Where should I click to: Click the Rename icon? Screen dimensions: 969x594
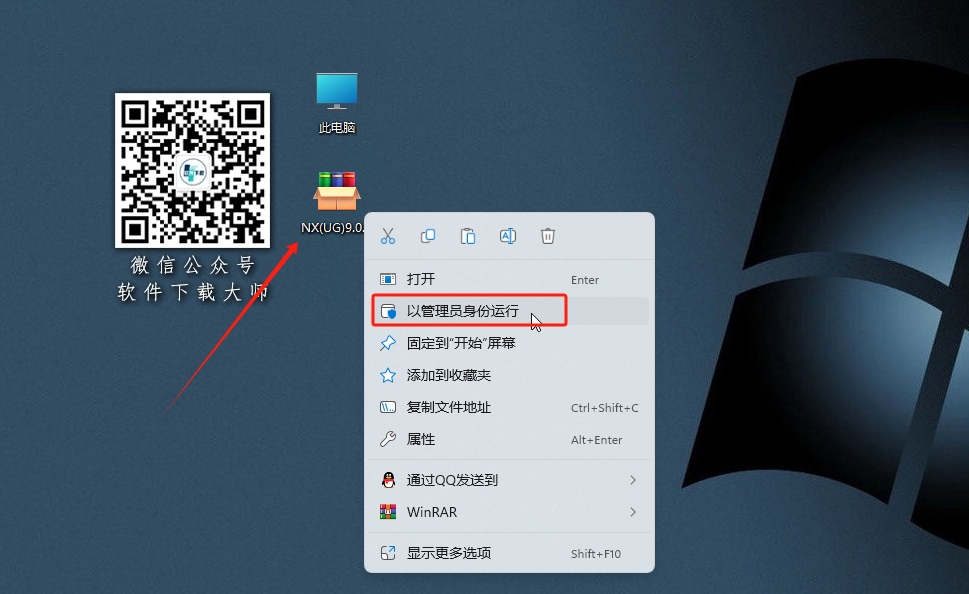pyautogui.click(x=507, y=236)
